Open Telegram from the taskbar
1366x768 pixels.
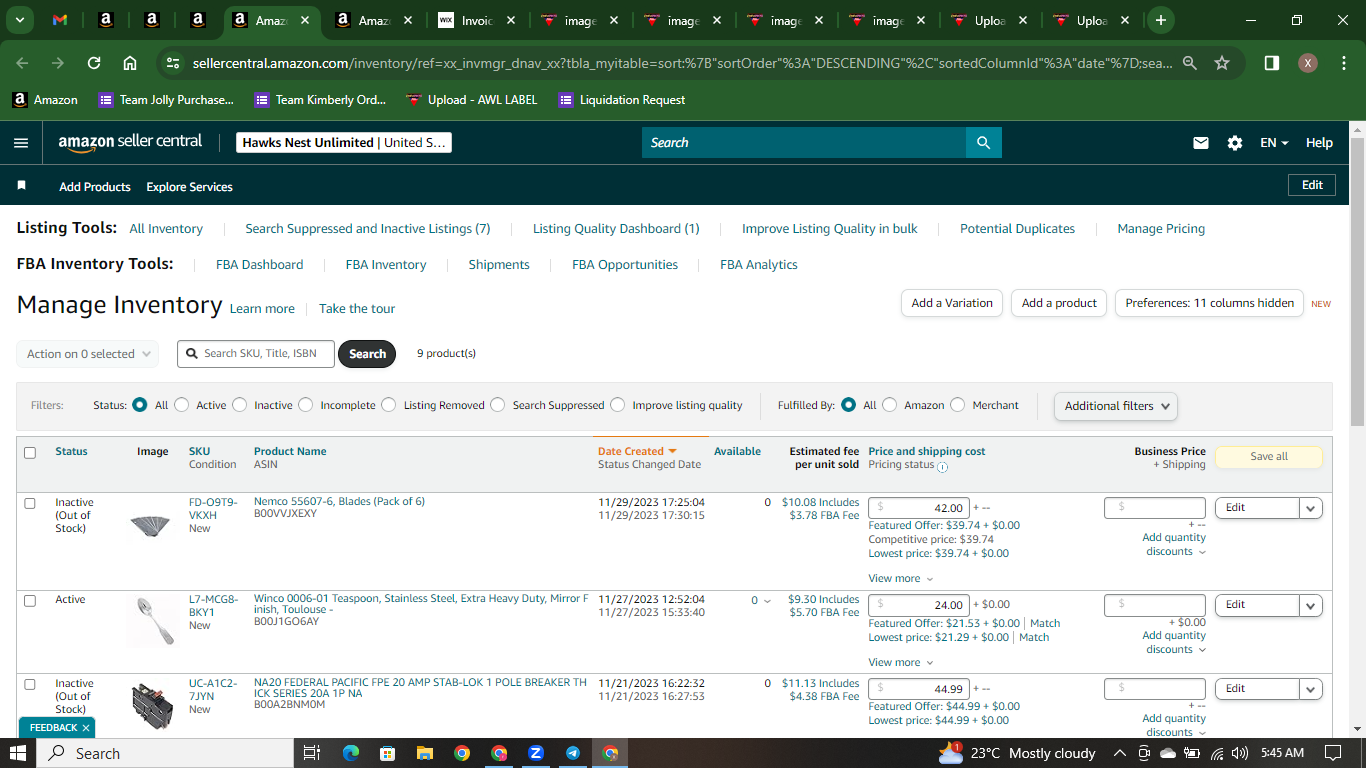[573, 753]
